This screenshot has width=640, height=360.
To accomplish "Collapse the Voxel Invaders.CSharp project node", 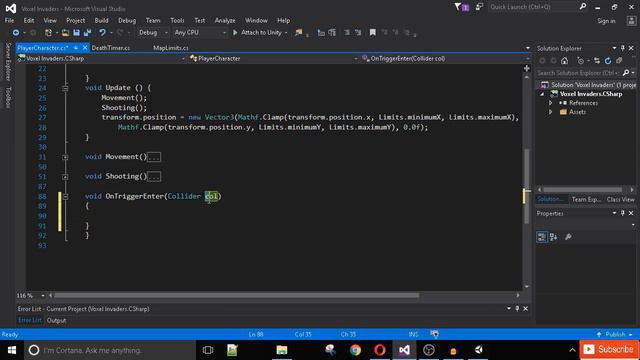I will pyautogui.click(x=542, y=94).
